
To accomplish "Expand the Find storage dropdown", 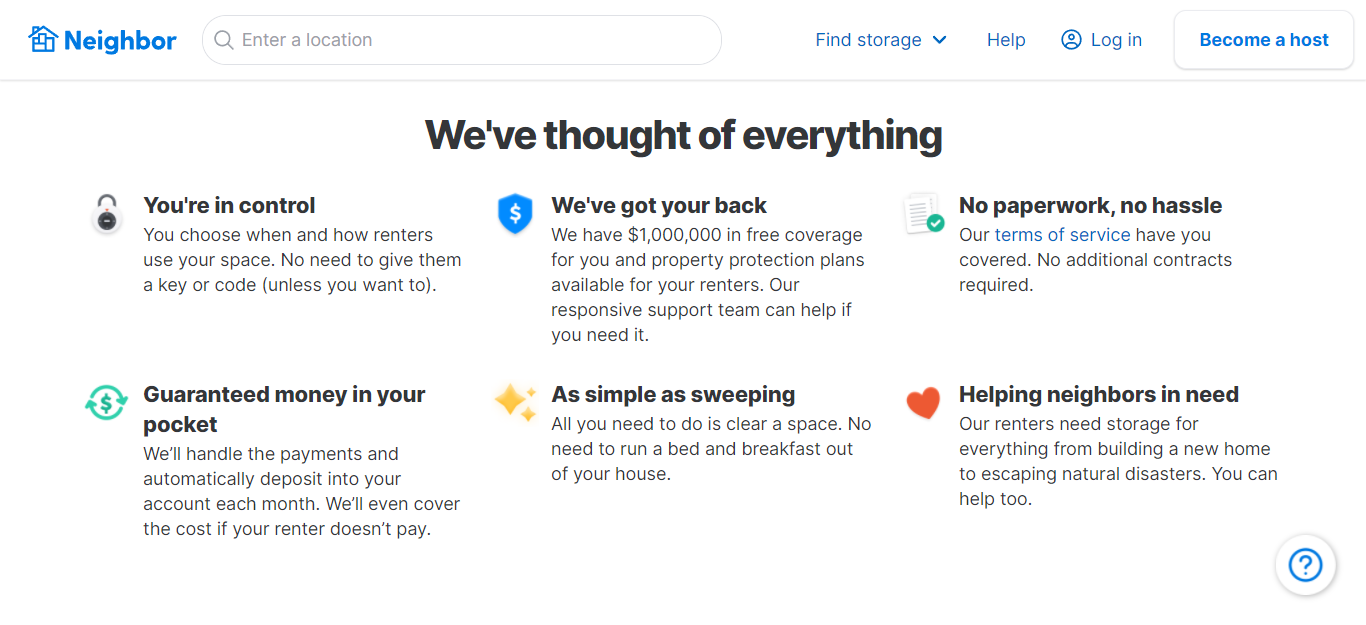I will [868, 40].
